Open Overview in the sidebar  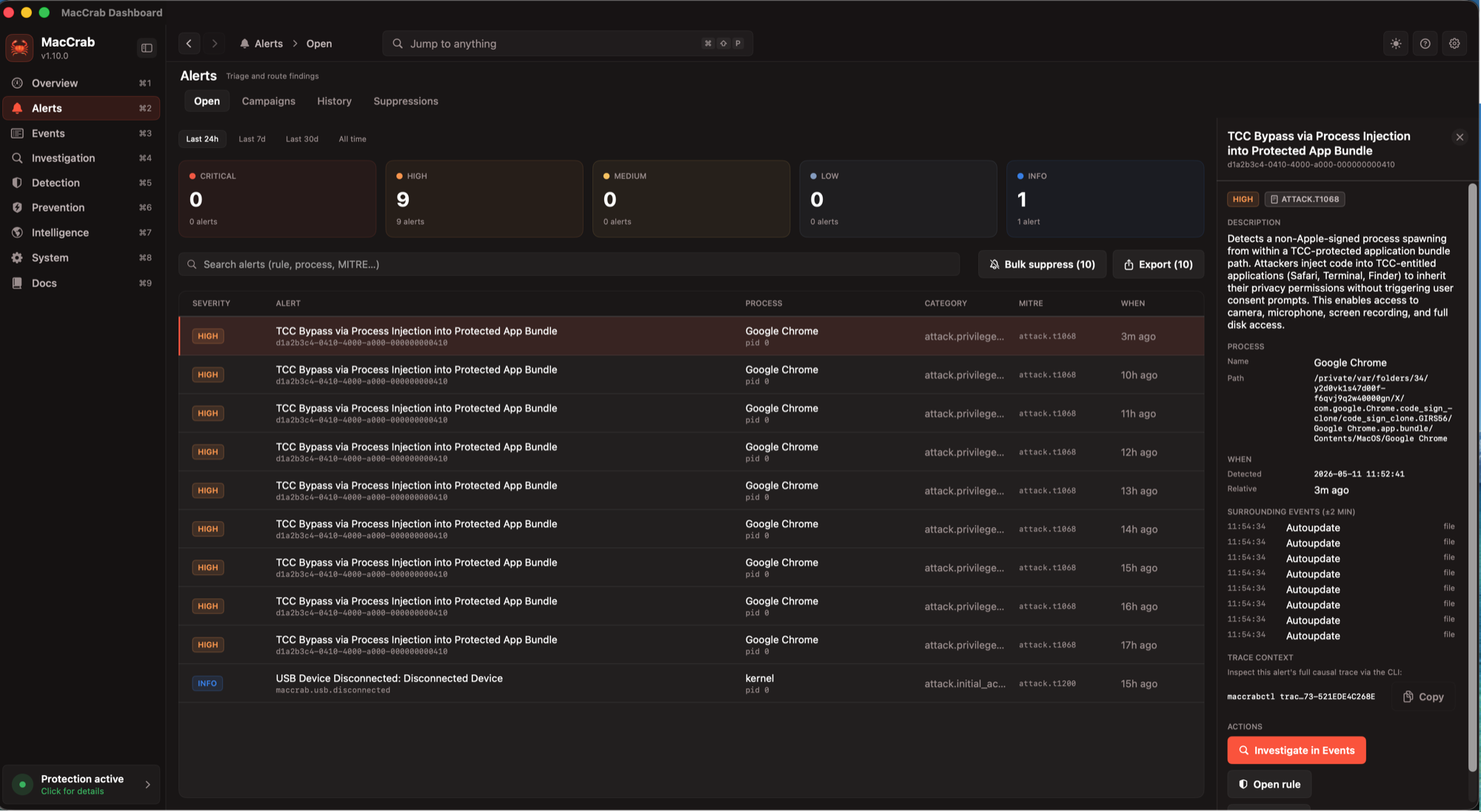[81, 83]
